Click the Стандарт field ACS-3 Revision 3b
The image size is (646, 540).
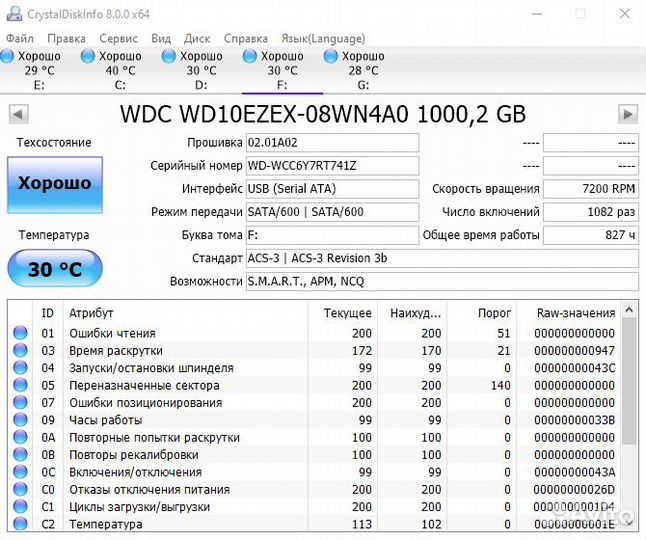pyautogui.click(x=442, y=258)
